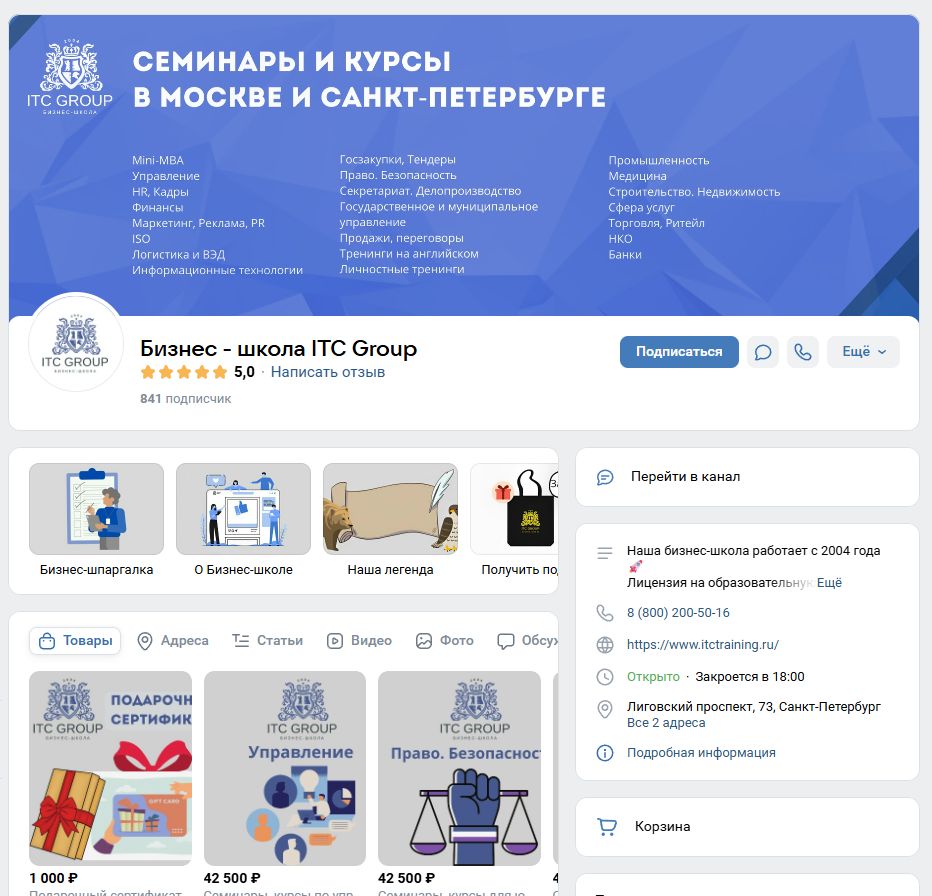Open the https://www.itctraining.ru/ link
Viewport: 932px width, 896px height.
703,645
